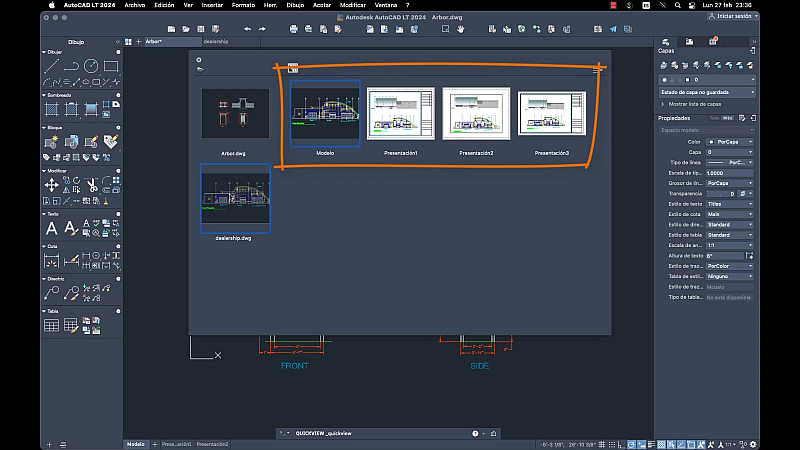Open the Tabla de estilo 'Ninguno' dropdown
This screenshot has height=450, width=800.
point(730,277)
